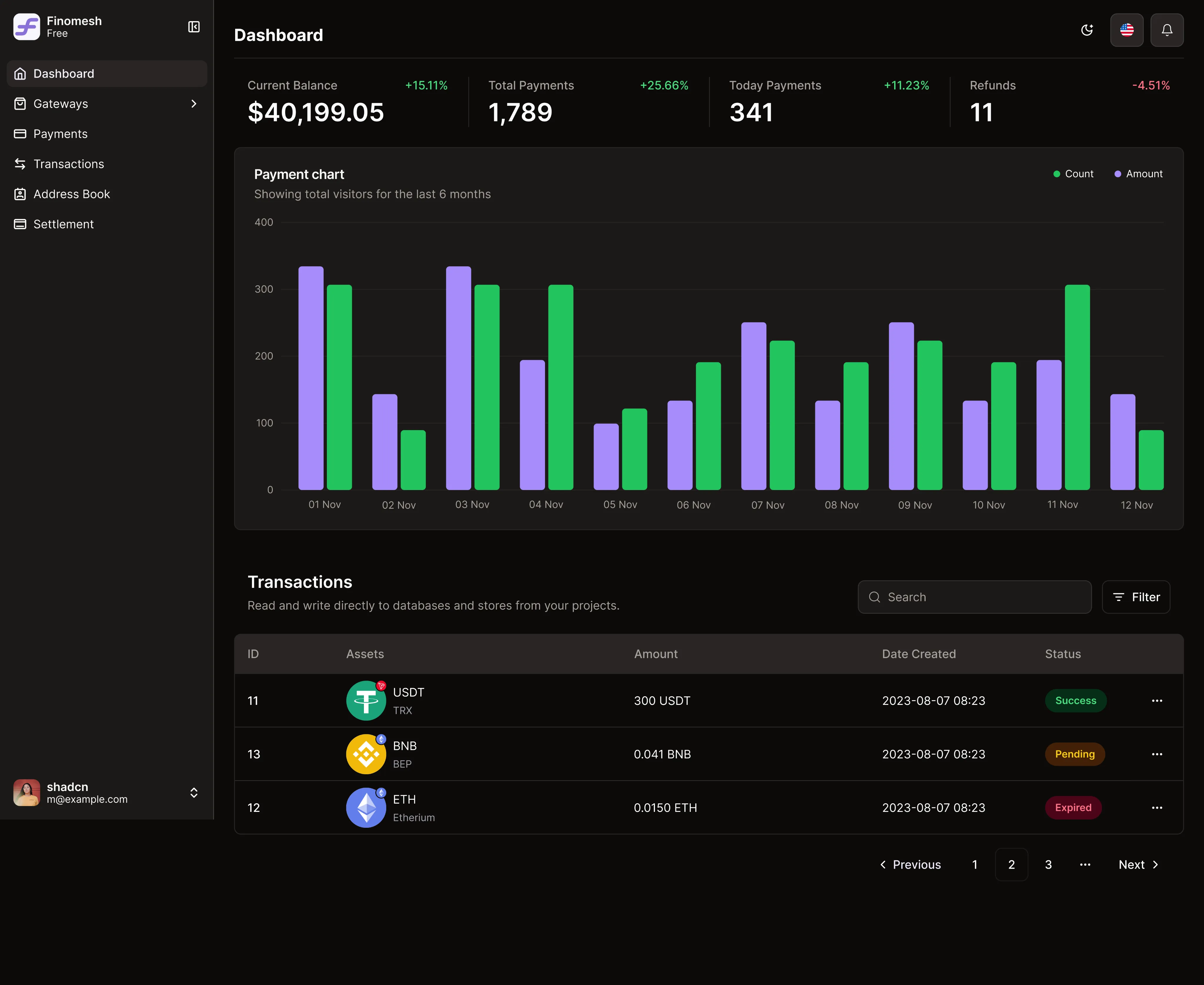Click the Finomesh logo icon
The image size is (1204, 985).
27,27
